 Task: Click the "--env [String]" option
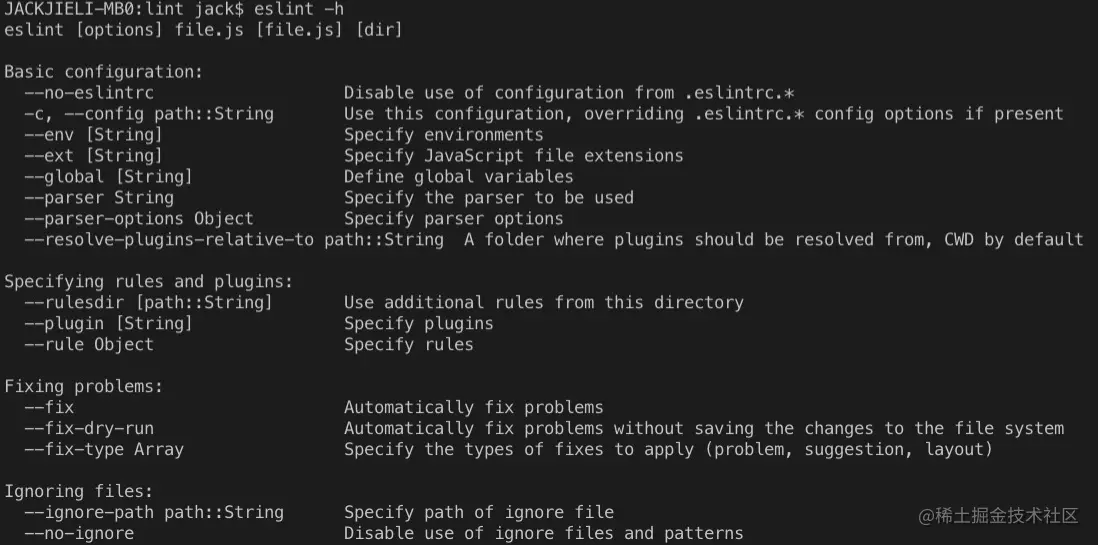[94, 135]
